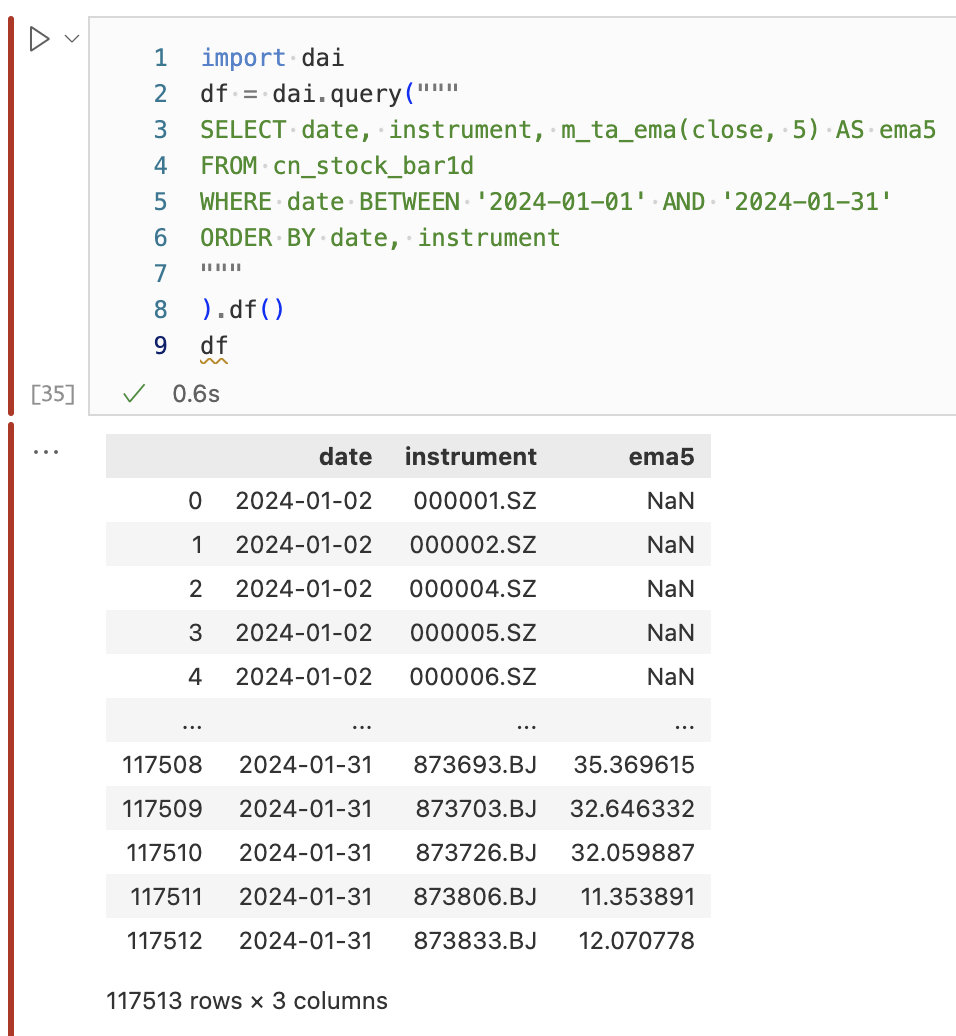956x1036 pixels.
Task: Click the m_ta_ema function in the query
Action: point(611,130)
